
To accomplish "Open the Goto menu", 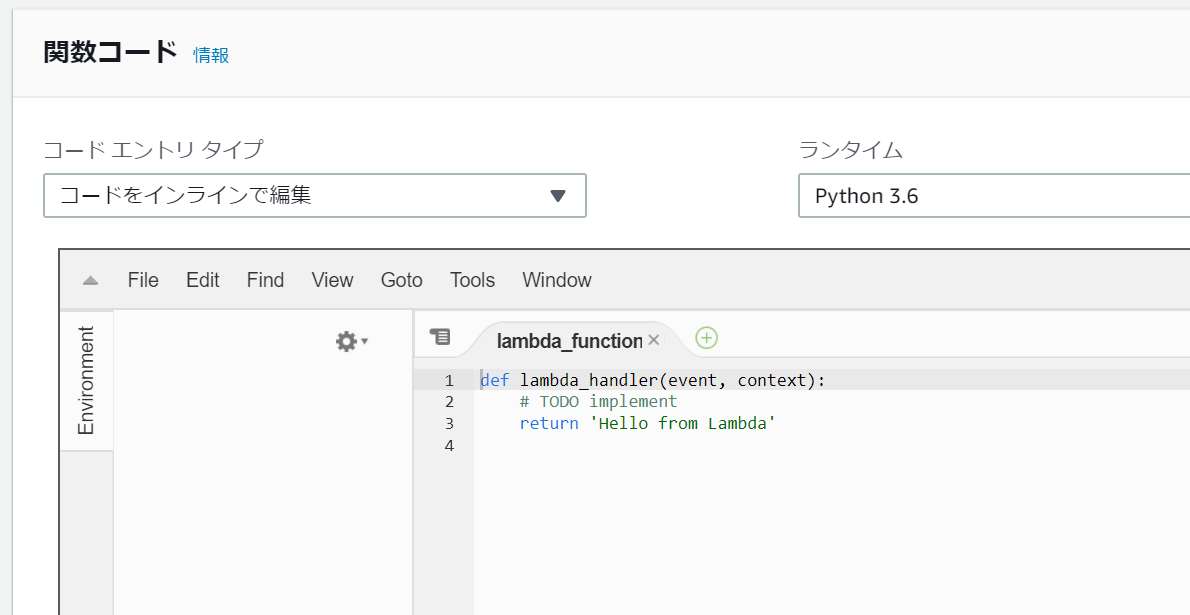I will pos(401,281).
